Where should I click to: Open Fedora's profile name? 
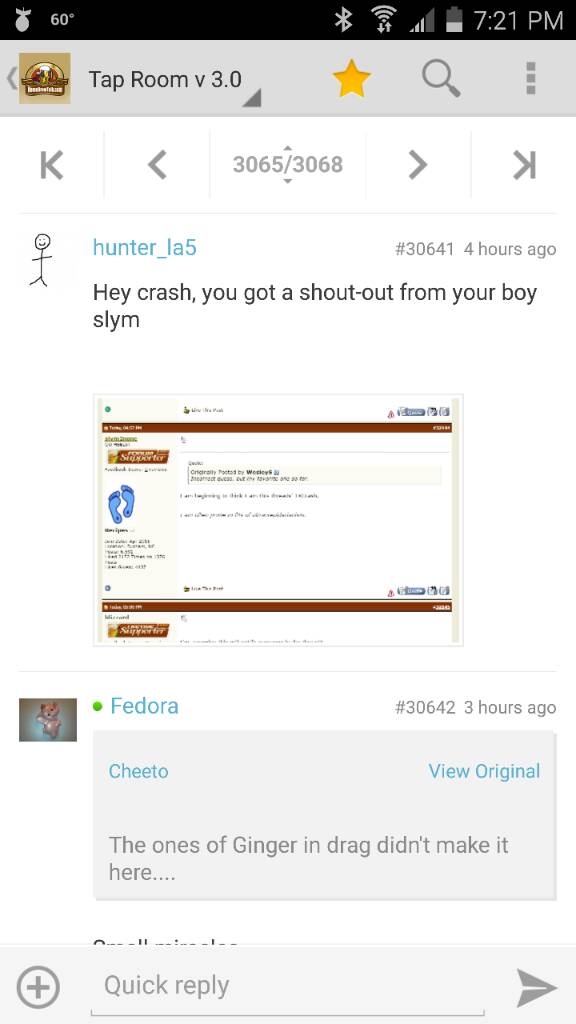pyautogui.click(x=144, y=706)
